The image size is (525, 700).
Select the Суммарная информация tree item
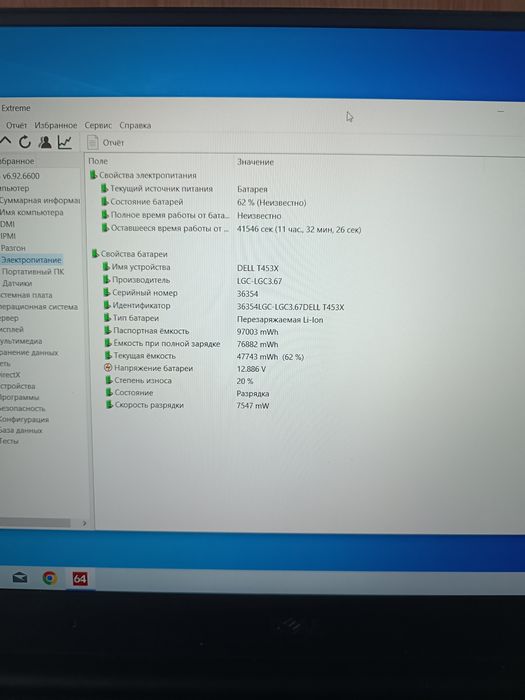39,200
